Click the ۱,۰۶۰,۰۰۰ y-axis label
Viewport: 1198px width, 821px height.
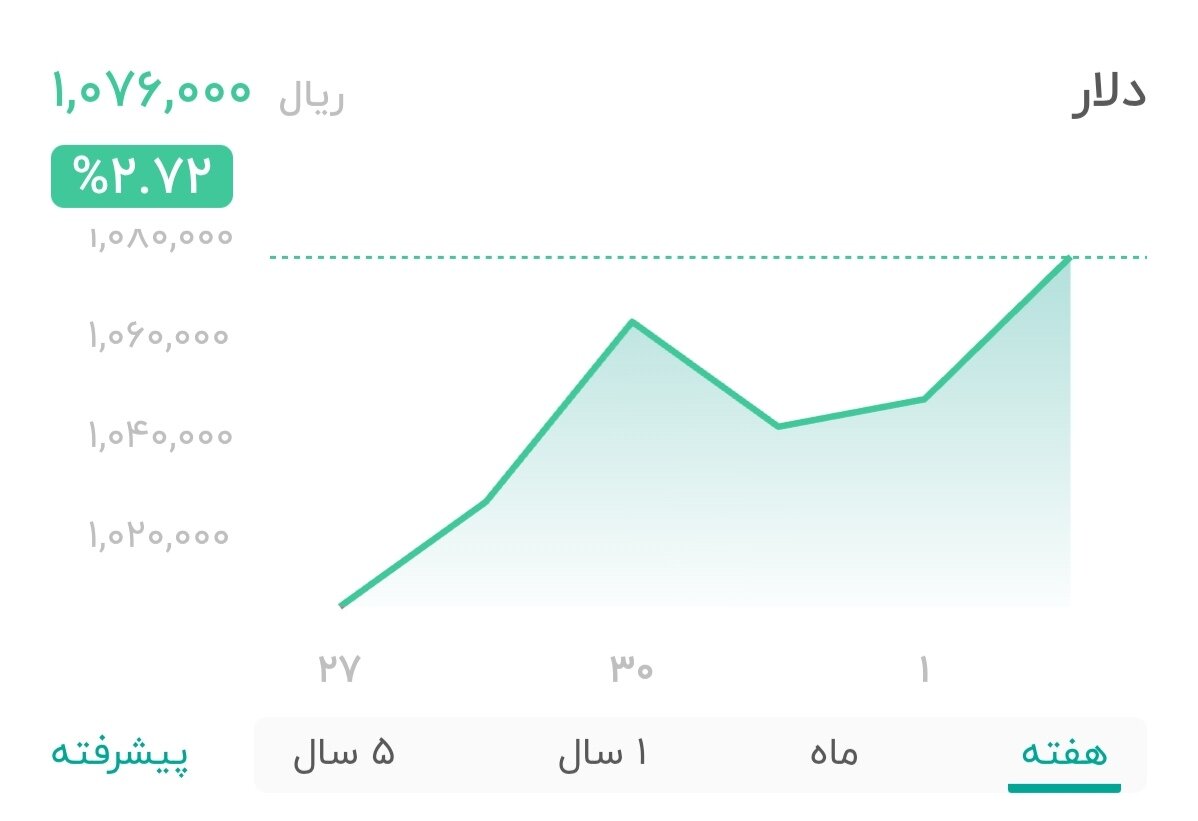point(160,336)
